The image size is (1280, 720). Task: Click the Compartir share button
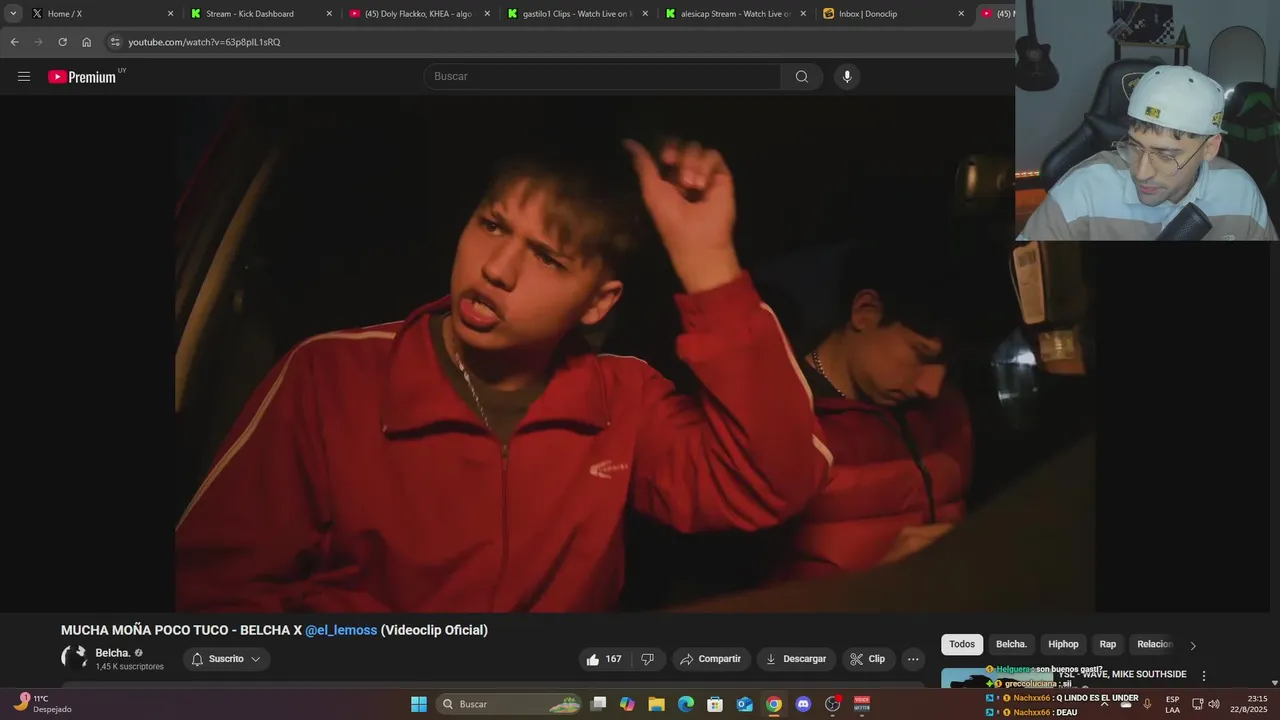711,659
